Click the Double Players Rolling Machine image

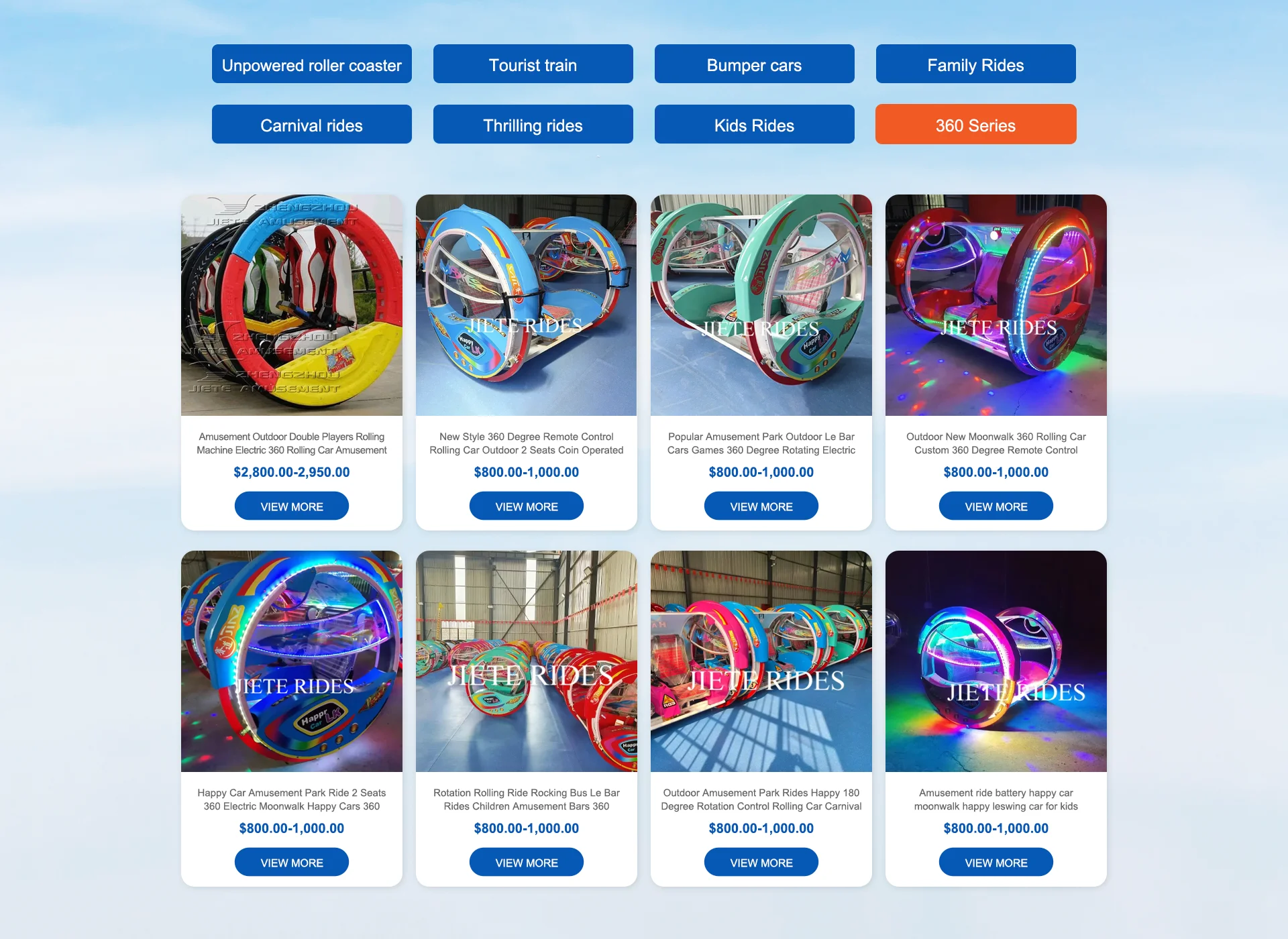coord(292,305)
